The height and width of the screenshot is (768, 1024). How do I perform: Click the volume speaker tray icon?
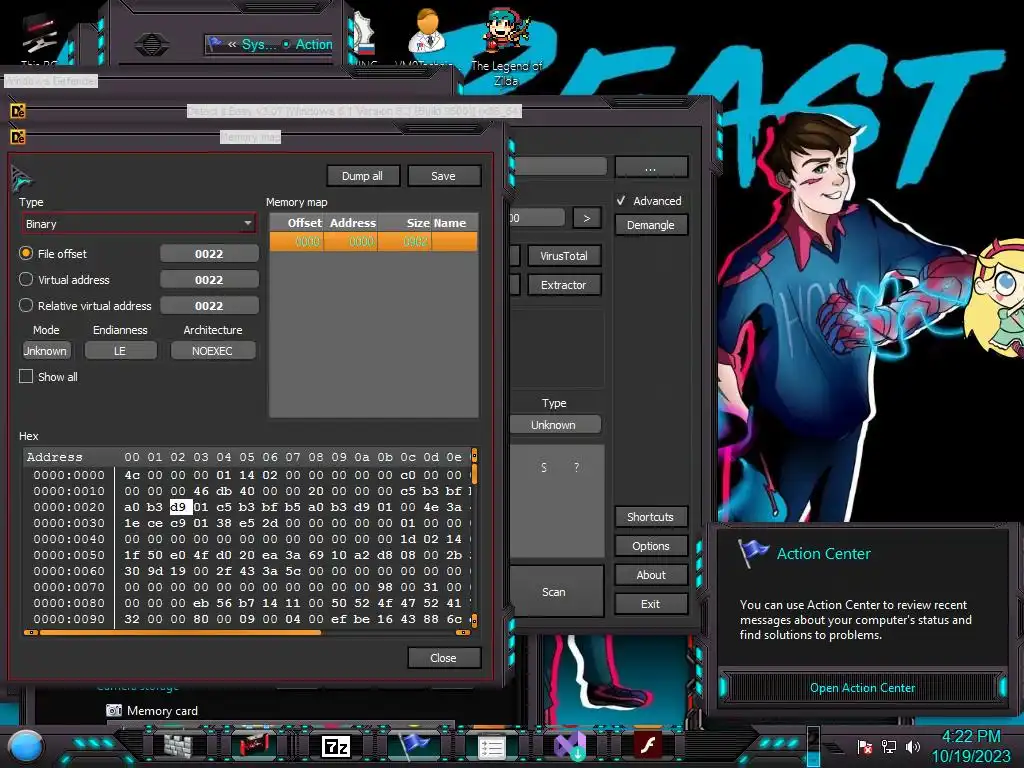913,746
